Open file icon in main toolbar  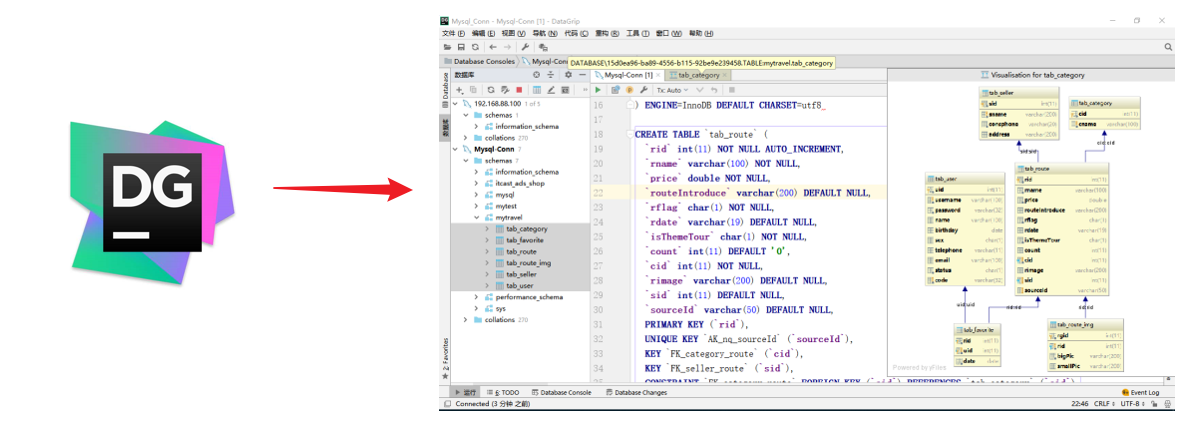point(447,47)
